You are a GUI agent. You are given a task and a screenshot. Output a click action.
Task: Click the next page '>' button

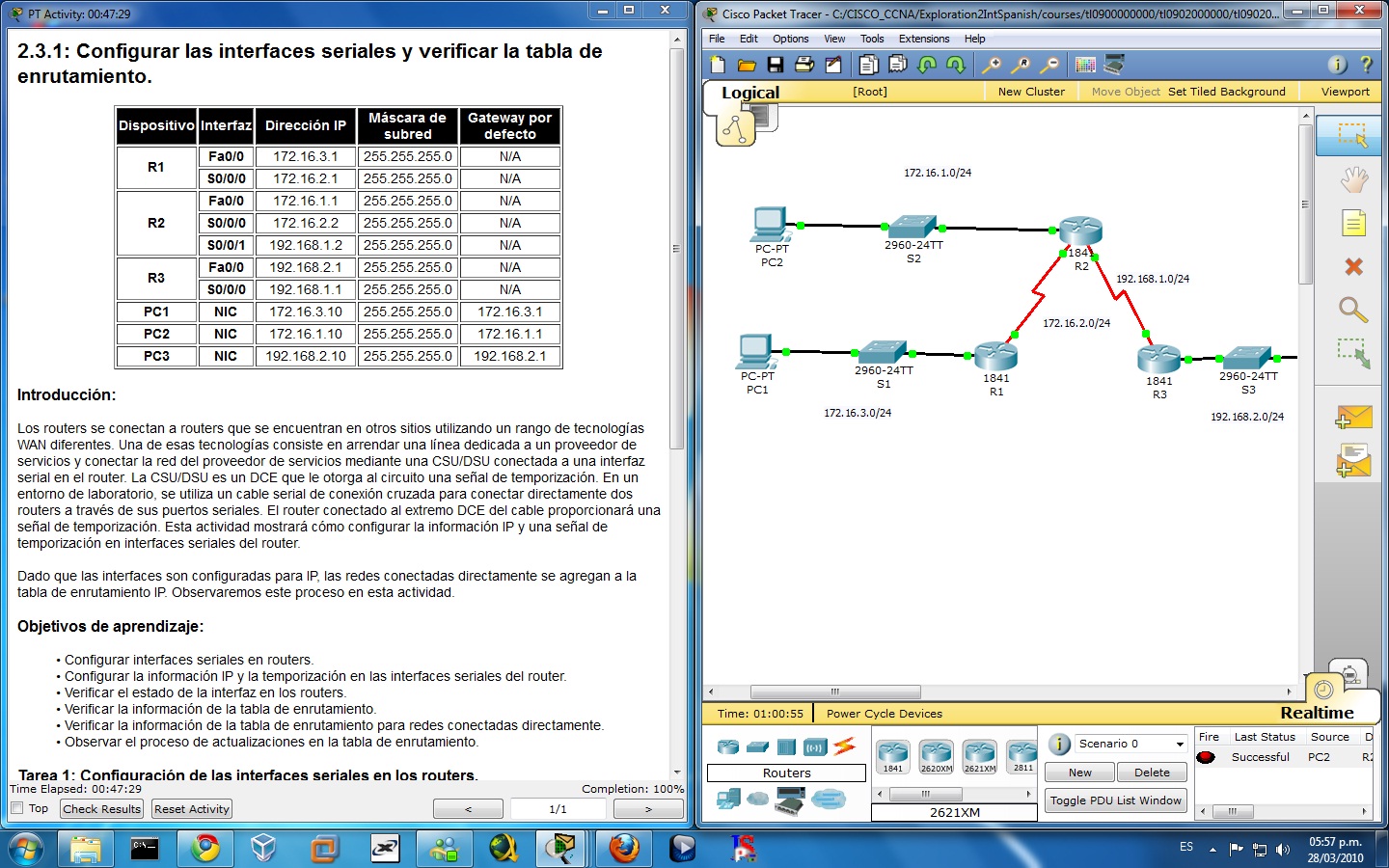tap(648, 809)
